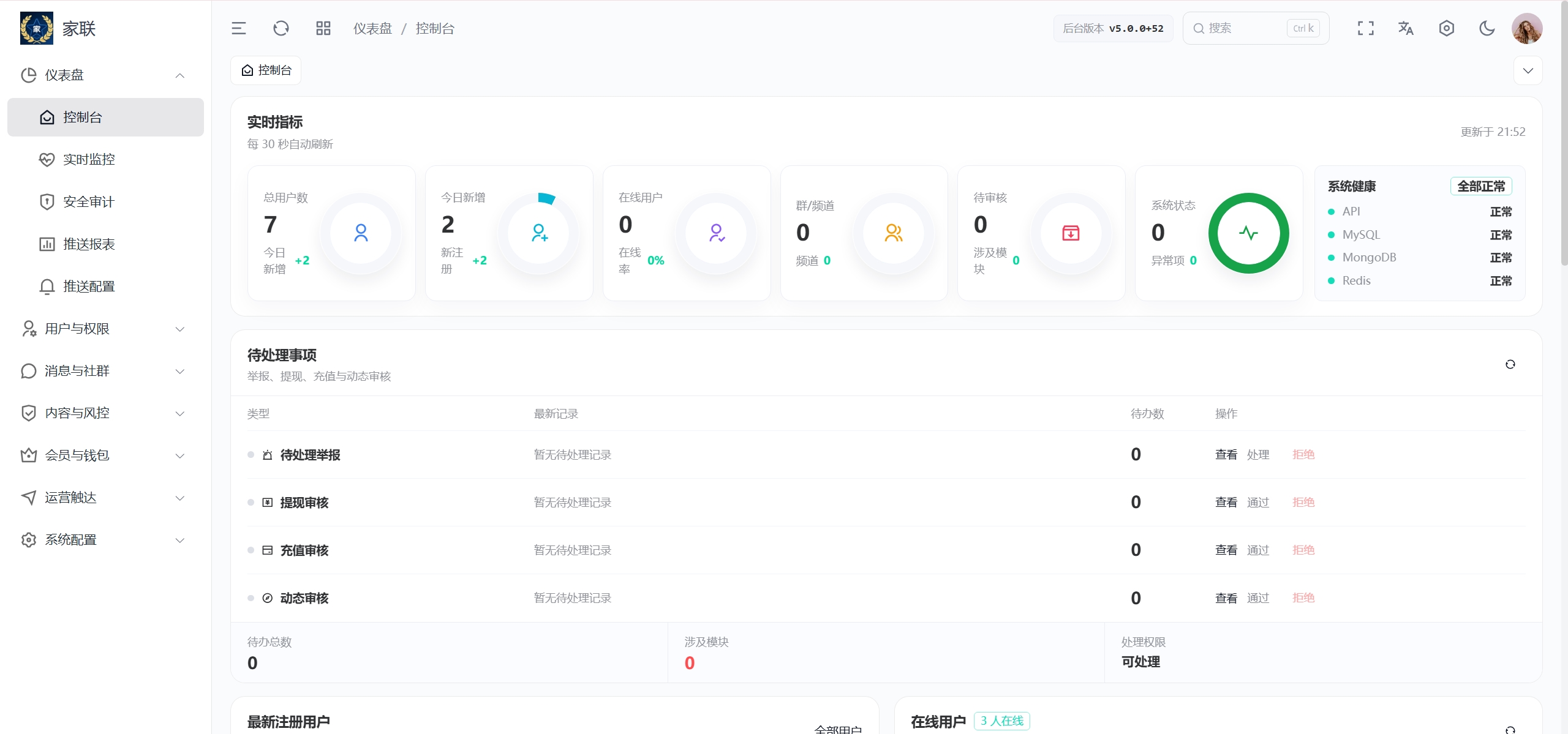
Task: Click the 动态审核 compass icon
Action: (x=268, y=598)
